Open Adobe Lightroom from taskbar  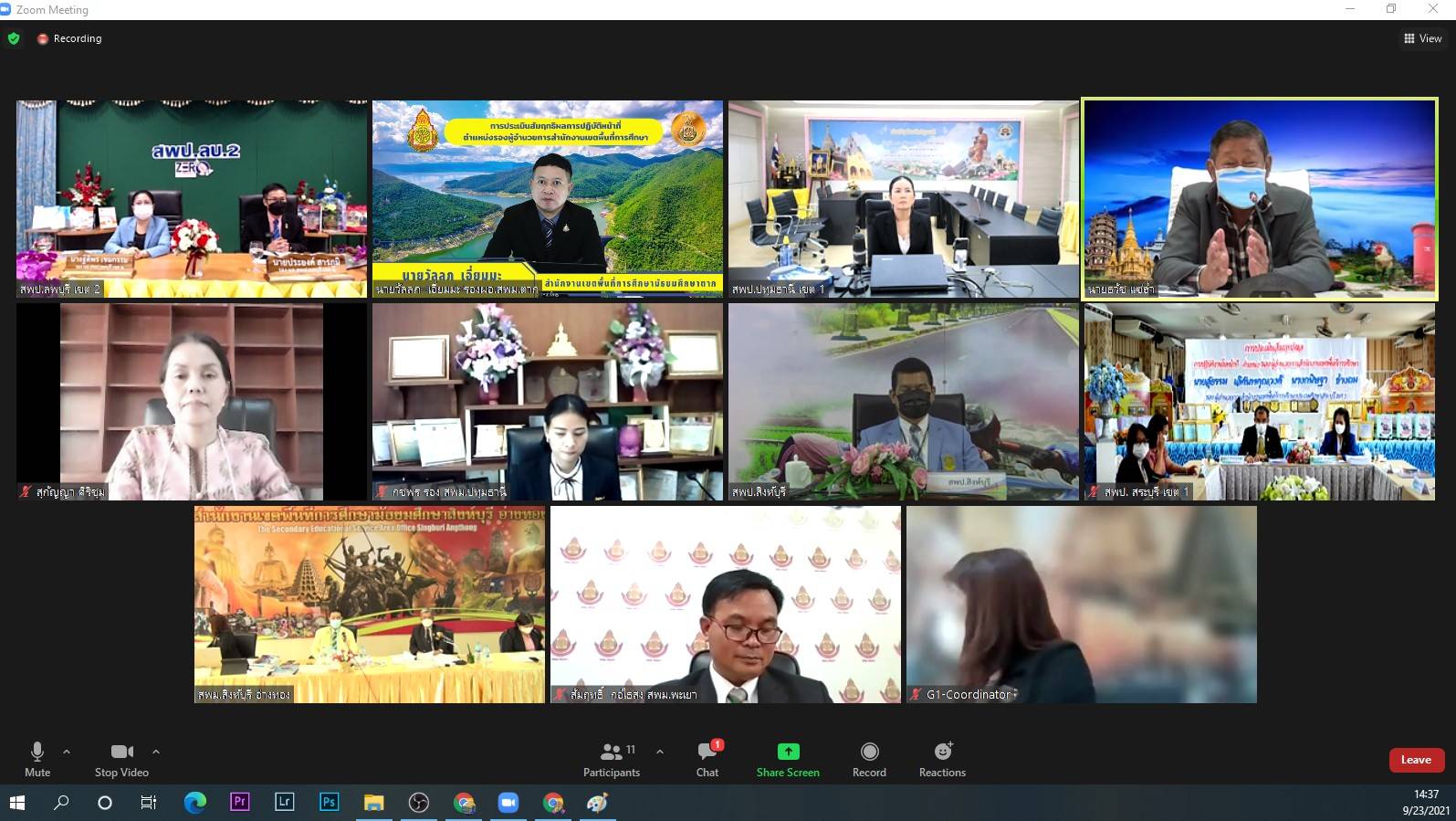(285, 802)
